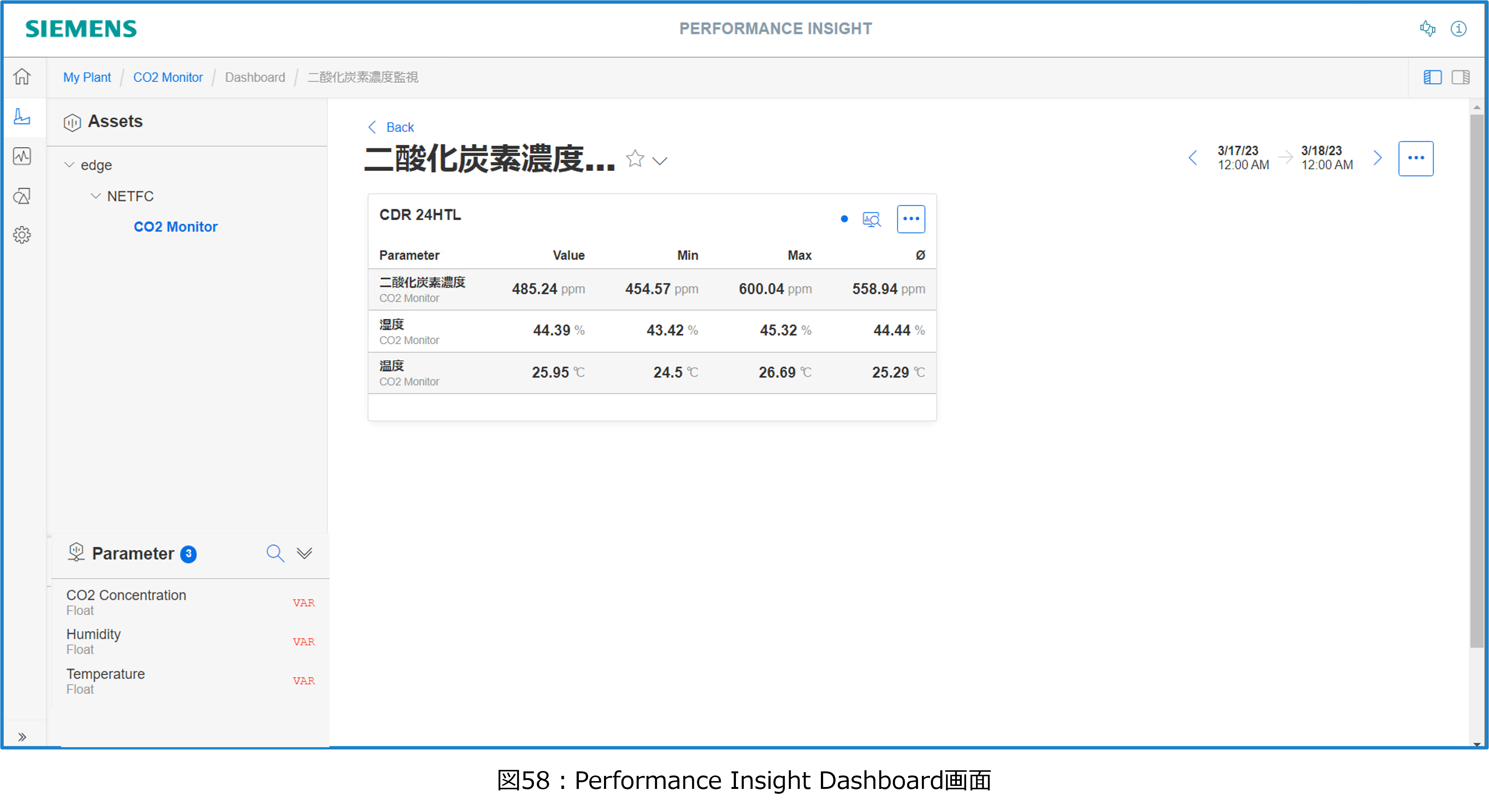Collapse the NETFC tree node

[x=96, y=196]
